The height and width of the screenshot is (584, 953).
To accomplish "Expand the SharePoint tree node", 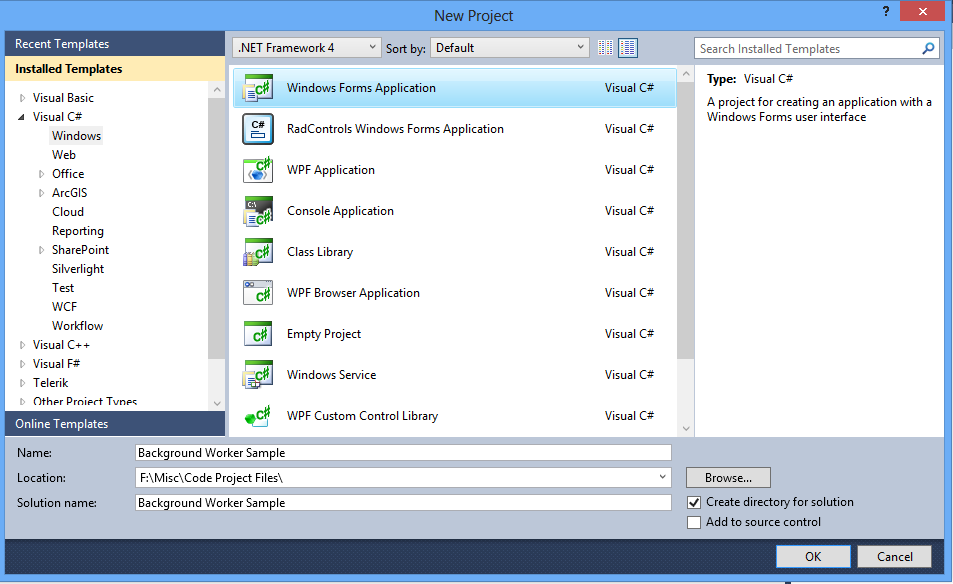I will point(41,250).
